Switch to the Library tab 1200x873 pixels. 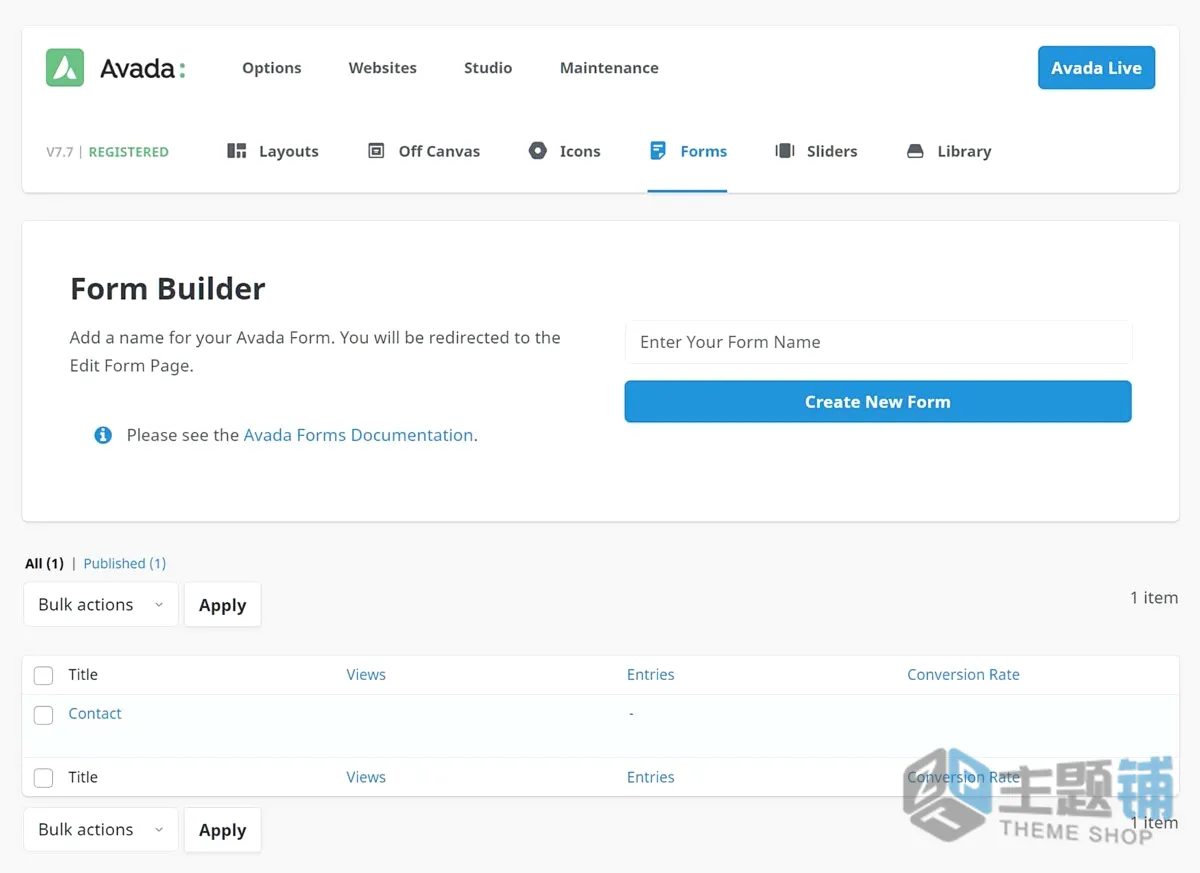pos(949,151)
